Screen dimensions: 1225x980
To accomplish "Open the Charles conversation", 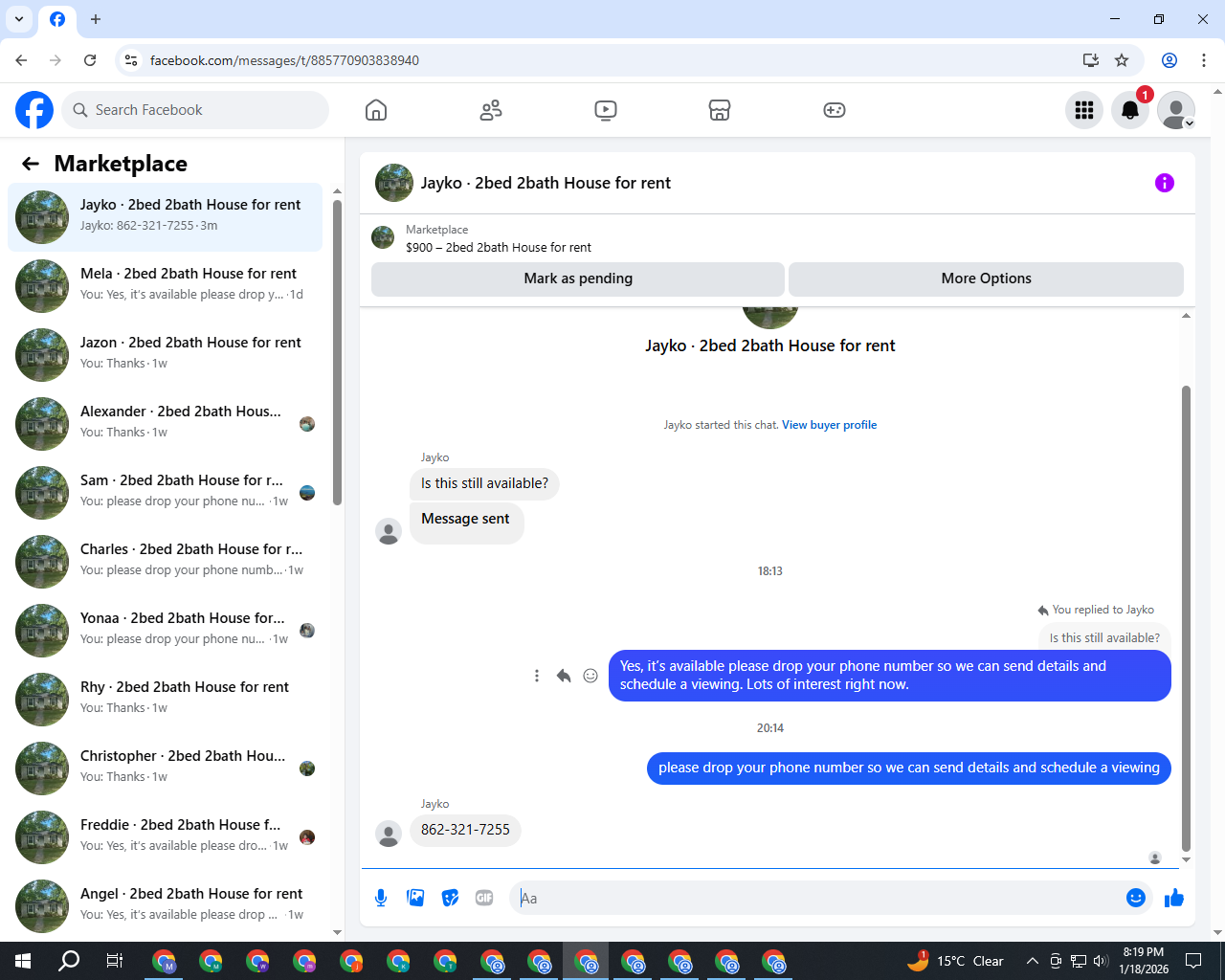I will click(165, 562).
